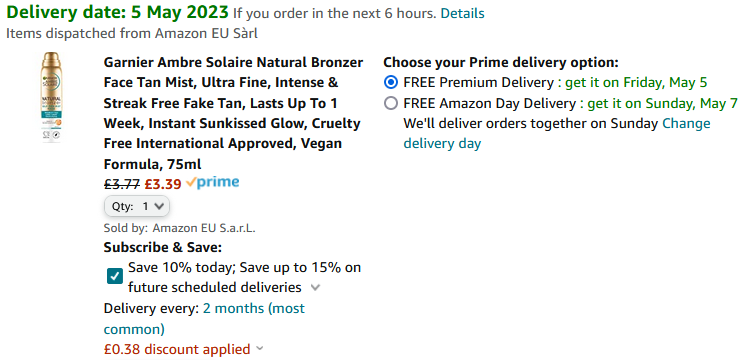
Task: Click the FREE Premium Delivery label text
Action: (478, 83)
